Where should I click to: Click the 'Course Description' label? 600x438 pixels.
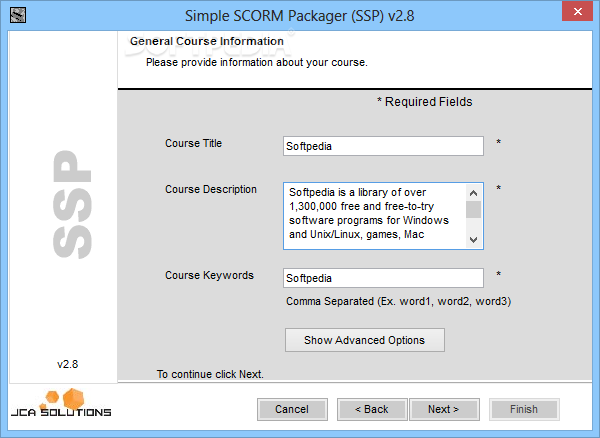tap(210, 189)
